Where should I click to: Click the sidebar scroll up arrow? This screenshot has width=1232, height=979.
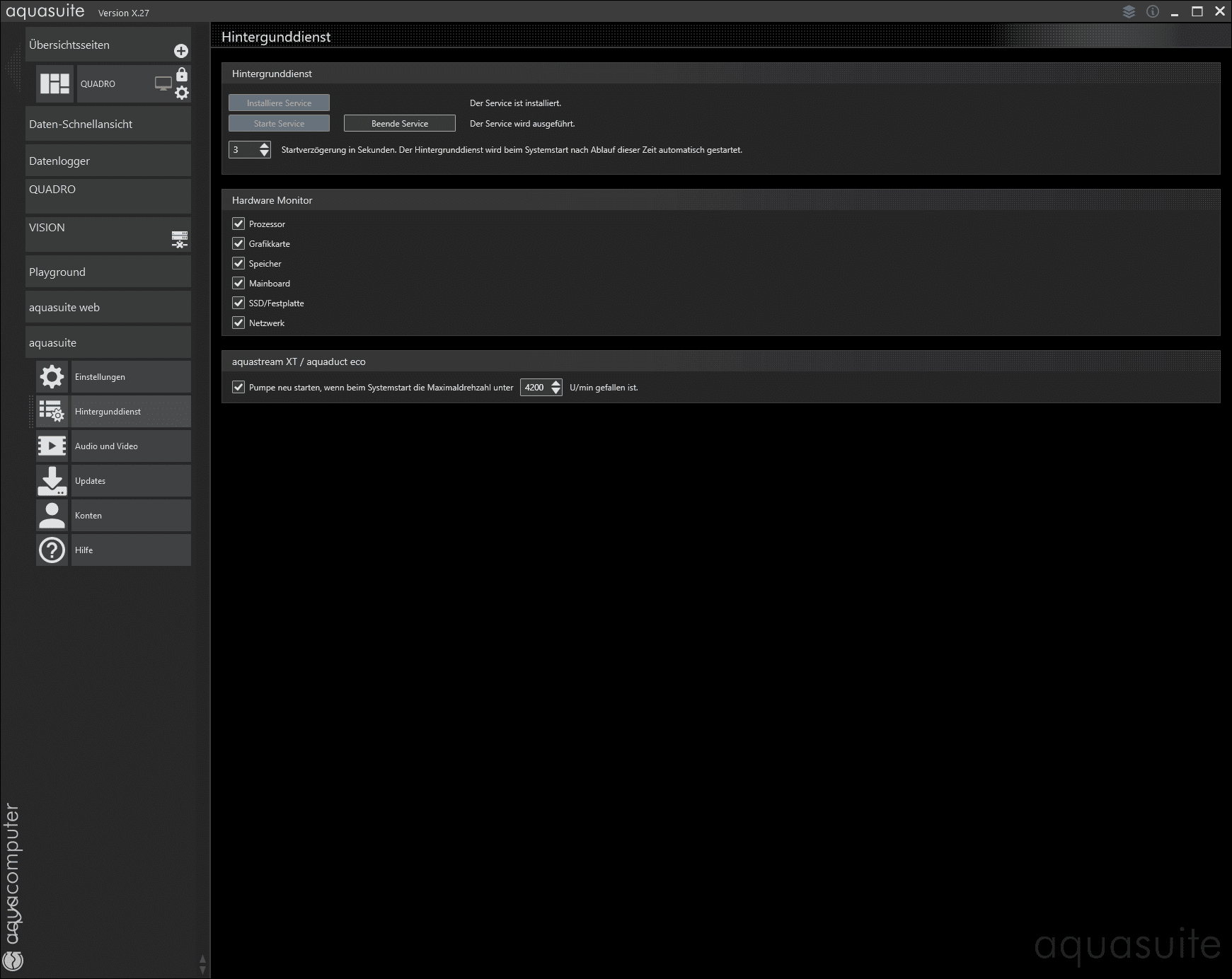(202, 959)
